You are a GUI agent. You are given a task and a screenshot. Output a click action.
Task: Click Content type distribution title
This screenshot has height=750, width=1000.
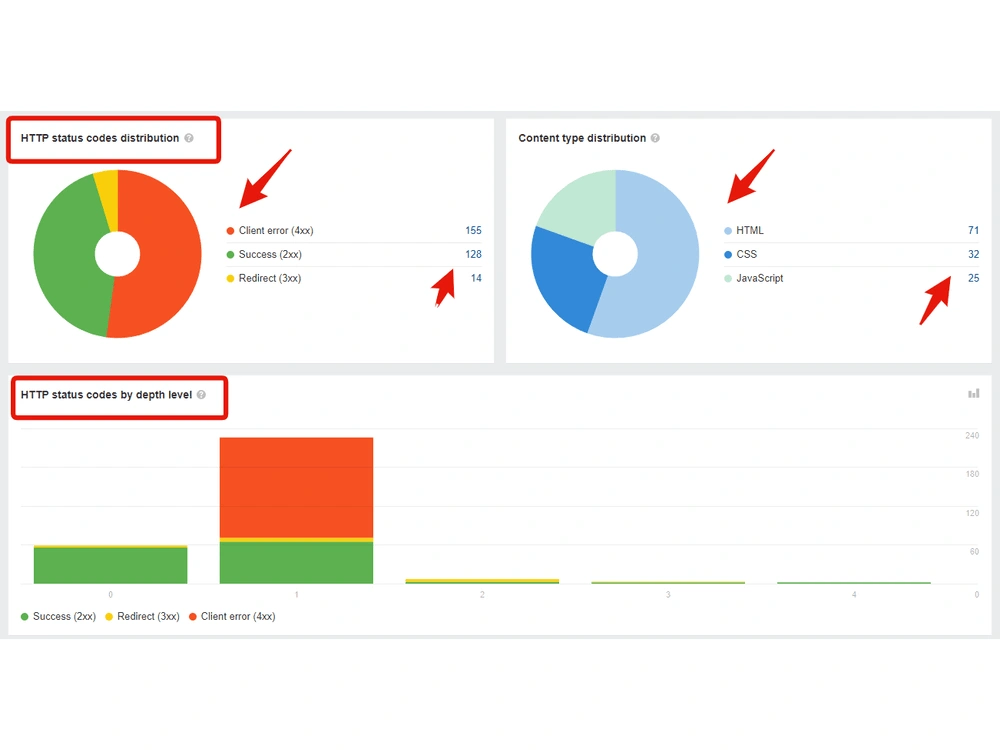pos(582,138)
